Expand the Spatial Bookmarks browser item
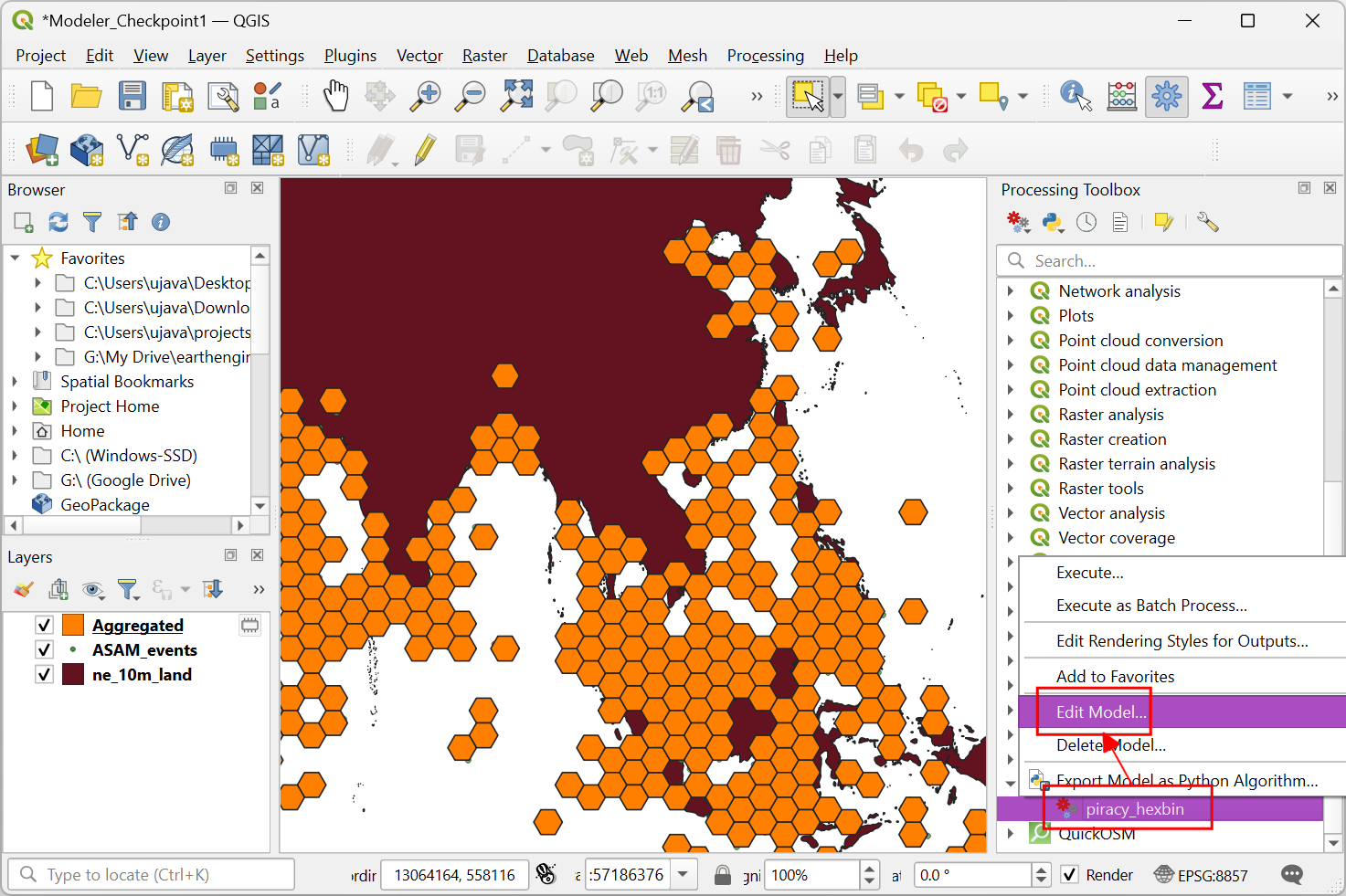The height and width of the screenshot is (896, 1346). 15,382
